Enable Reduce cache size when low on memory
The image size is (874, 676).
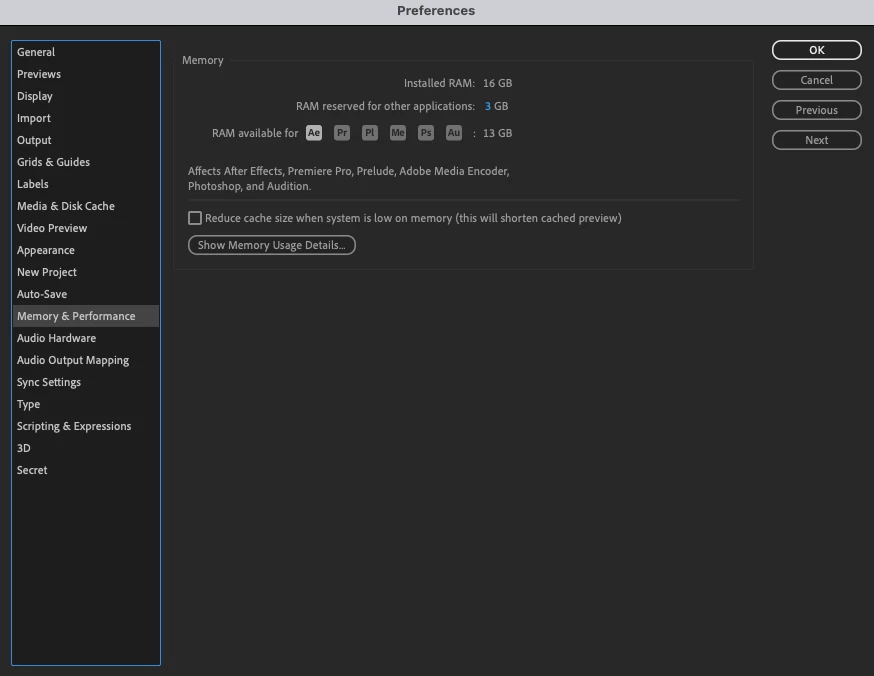(195, 218)
